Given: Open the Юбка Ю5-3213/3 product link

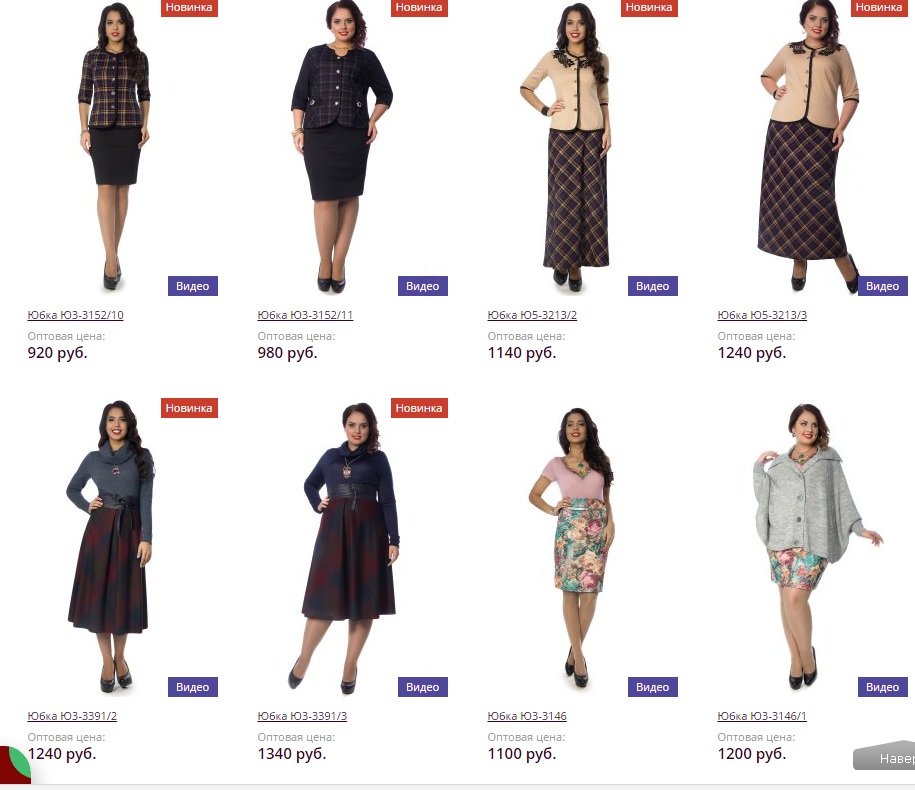Looking at the screenshot, I should point(762,315).
